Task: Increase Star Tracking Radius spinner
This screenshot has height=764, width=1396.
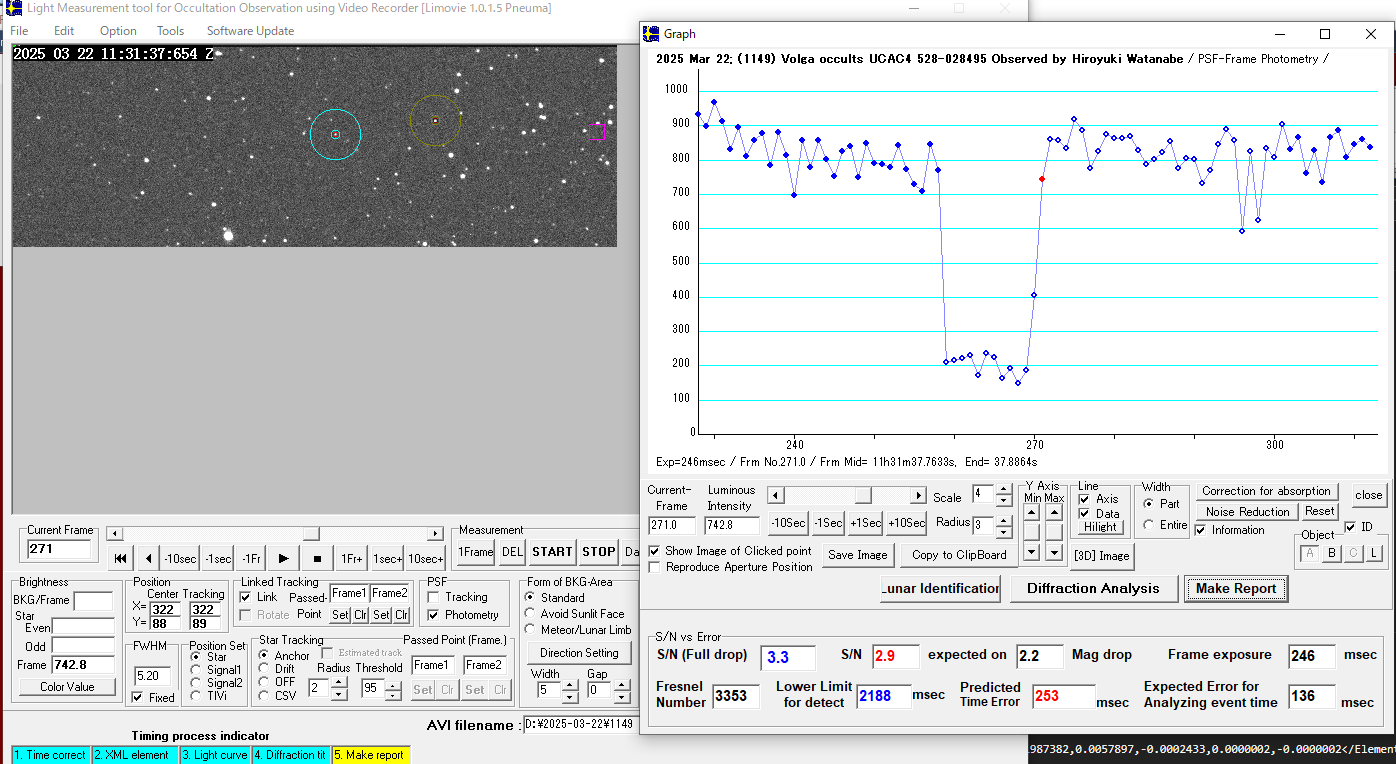Action: pos(339,683)
